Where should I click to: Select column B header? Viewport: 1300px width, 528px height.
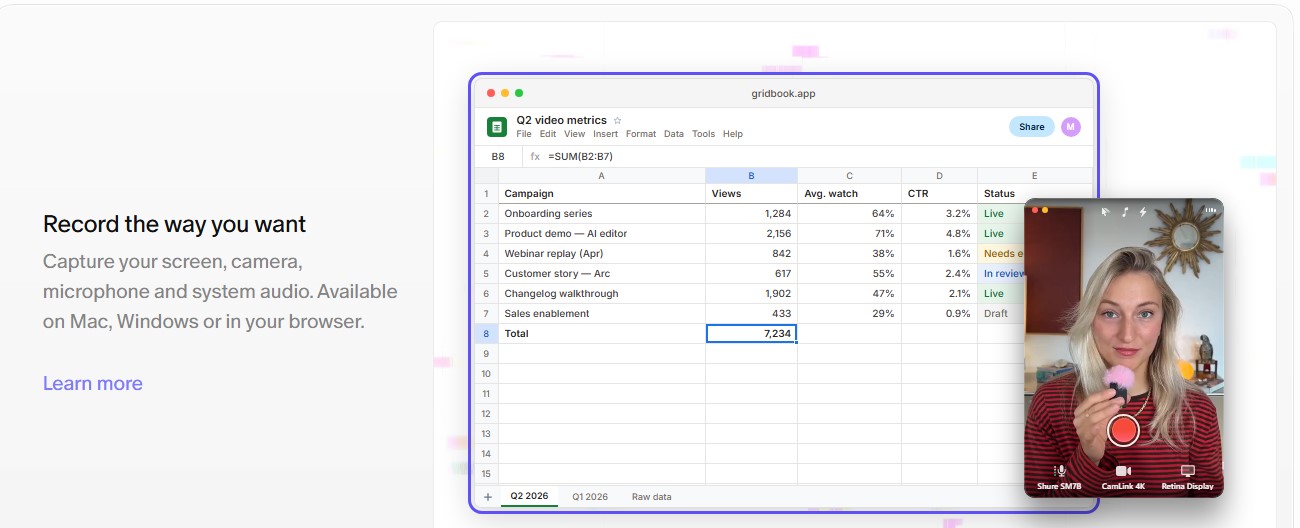751,176
